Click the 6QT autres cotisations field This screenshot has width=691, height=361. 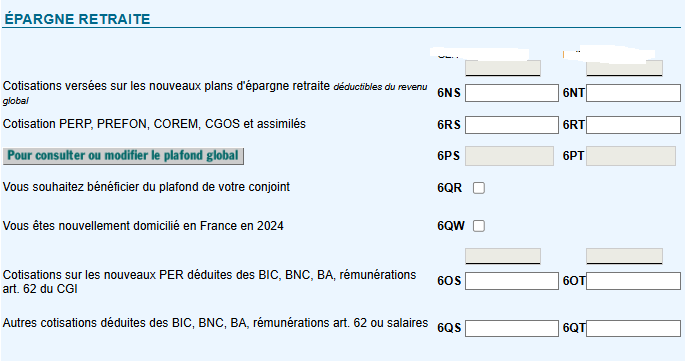coord(633,328)
